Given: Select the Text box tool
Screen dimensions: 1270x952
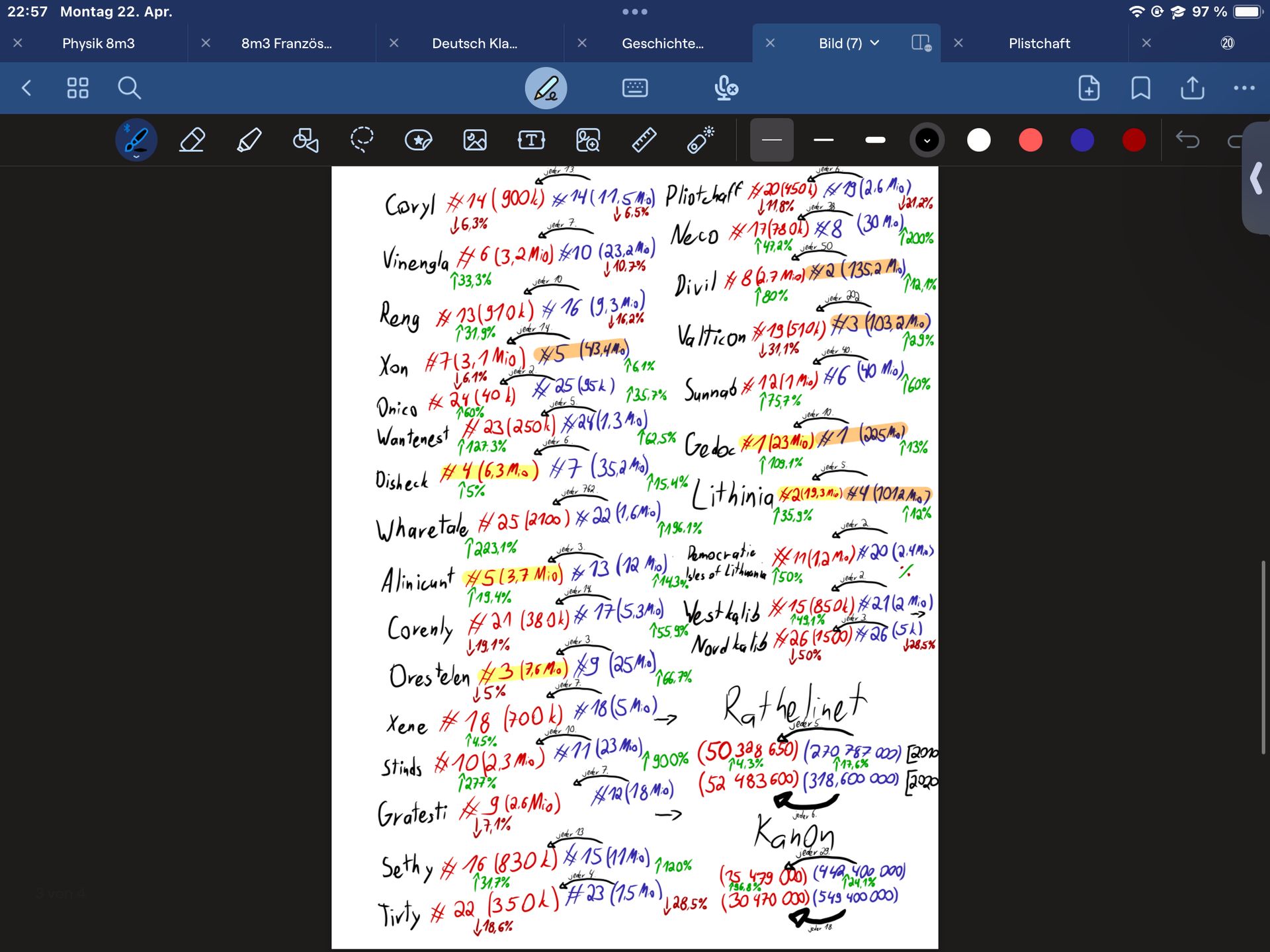Looking at the screenshot, I should (x=531, y=140).
